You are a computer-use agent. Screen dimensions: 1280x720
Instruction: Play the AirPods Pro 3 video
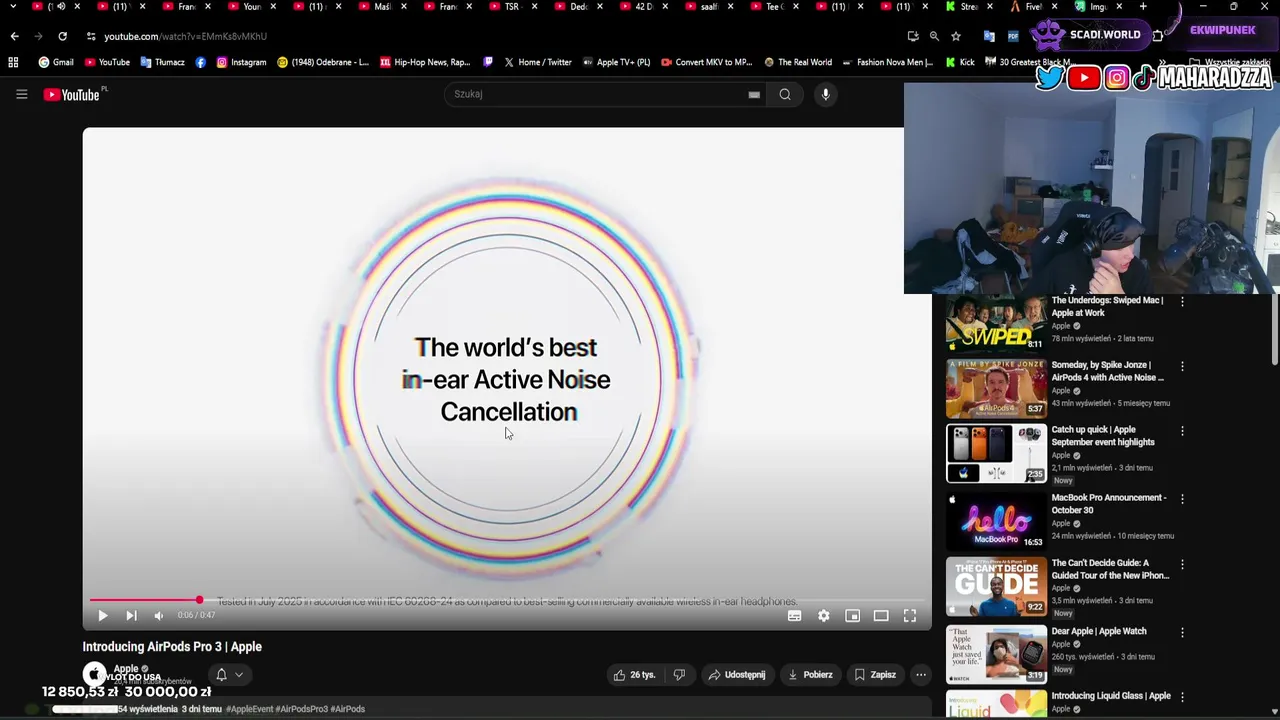[102, 616]
